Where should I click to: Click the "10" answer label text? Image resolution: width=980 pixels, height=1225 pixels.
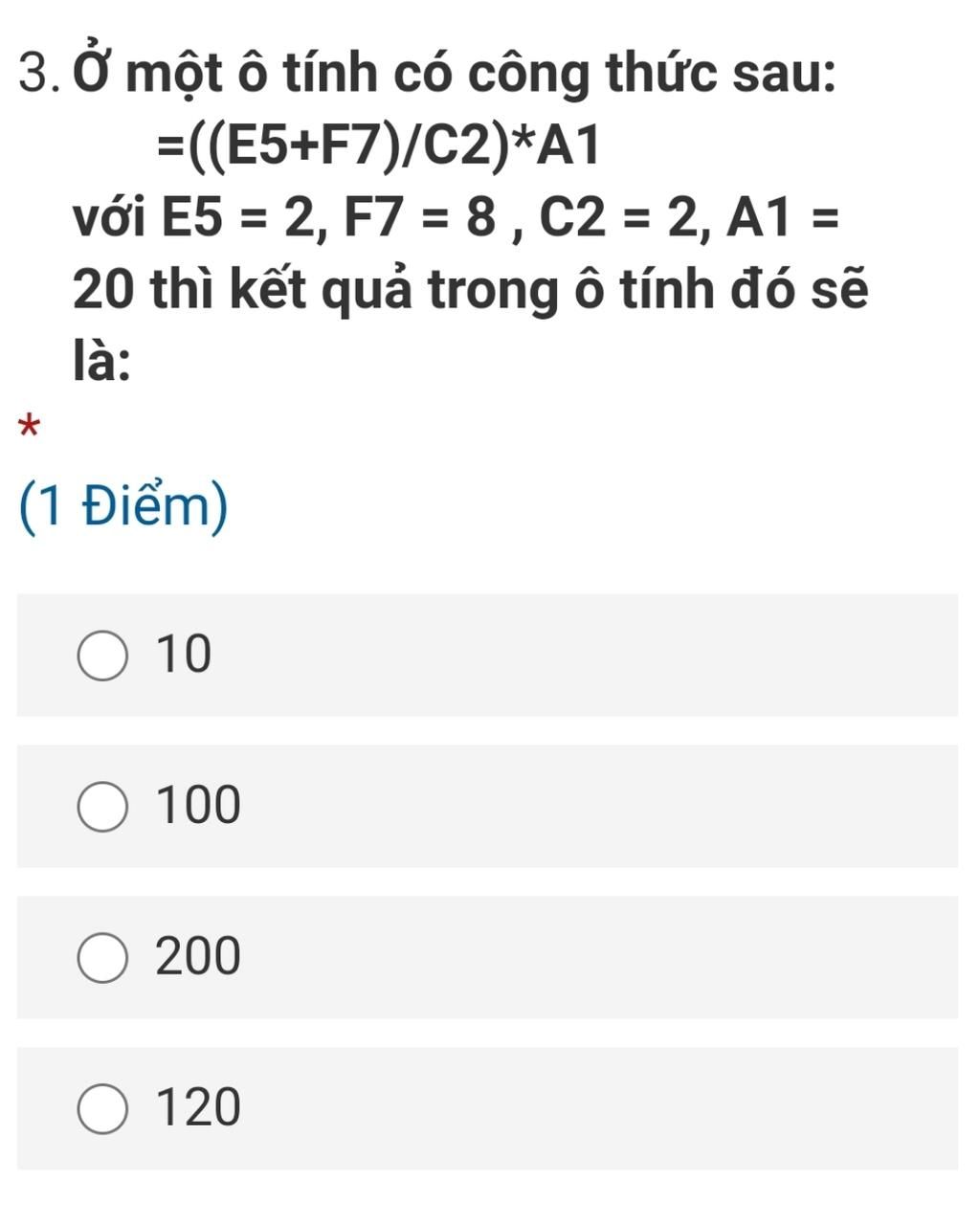coord(183,655)
